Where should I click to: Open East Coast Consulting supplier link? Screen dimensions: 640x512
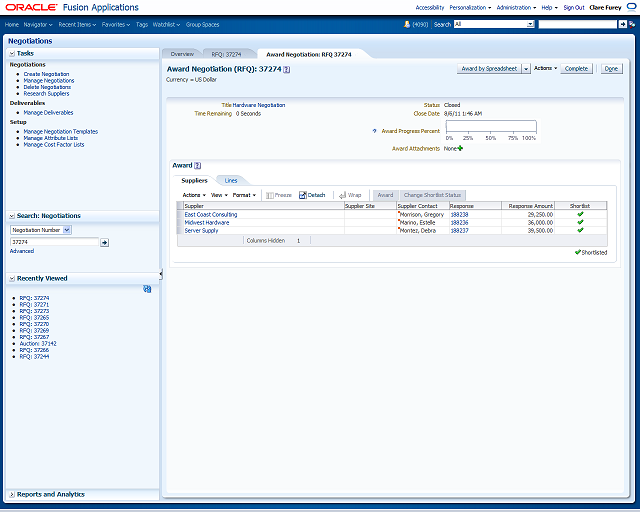point(211,214)
